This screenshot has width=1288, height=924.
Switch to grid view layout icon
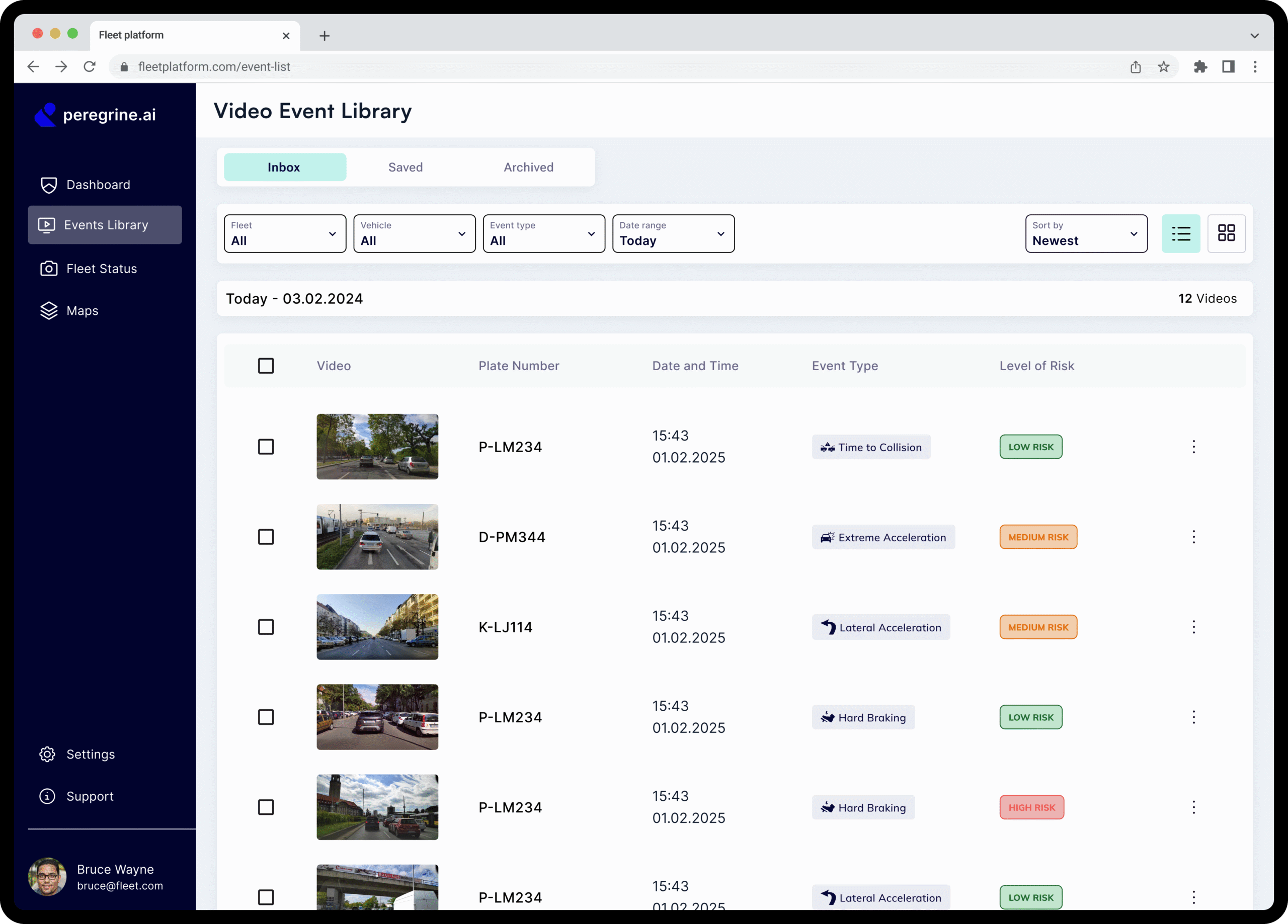coord(1226,233)
